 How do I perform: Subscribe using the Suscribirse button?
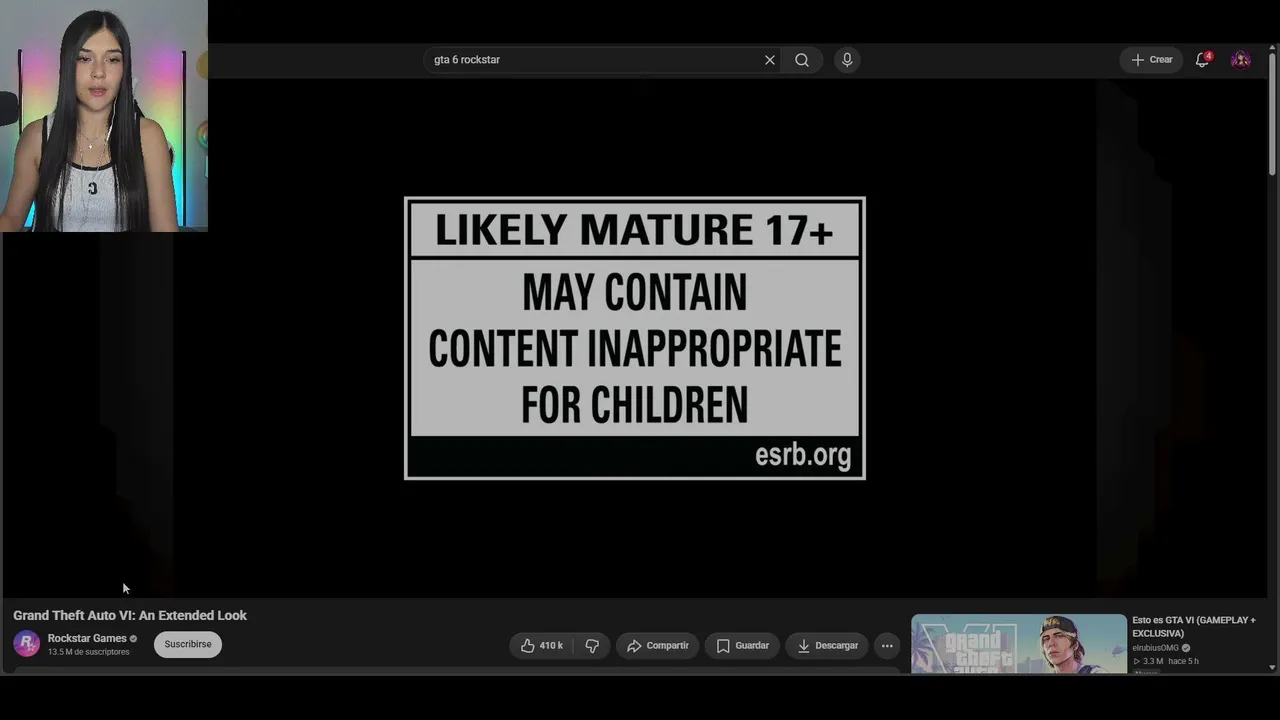tap(188, 645)
